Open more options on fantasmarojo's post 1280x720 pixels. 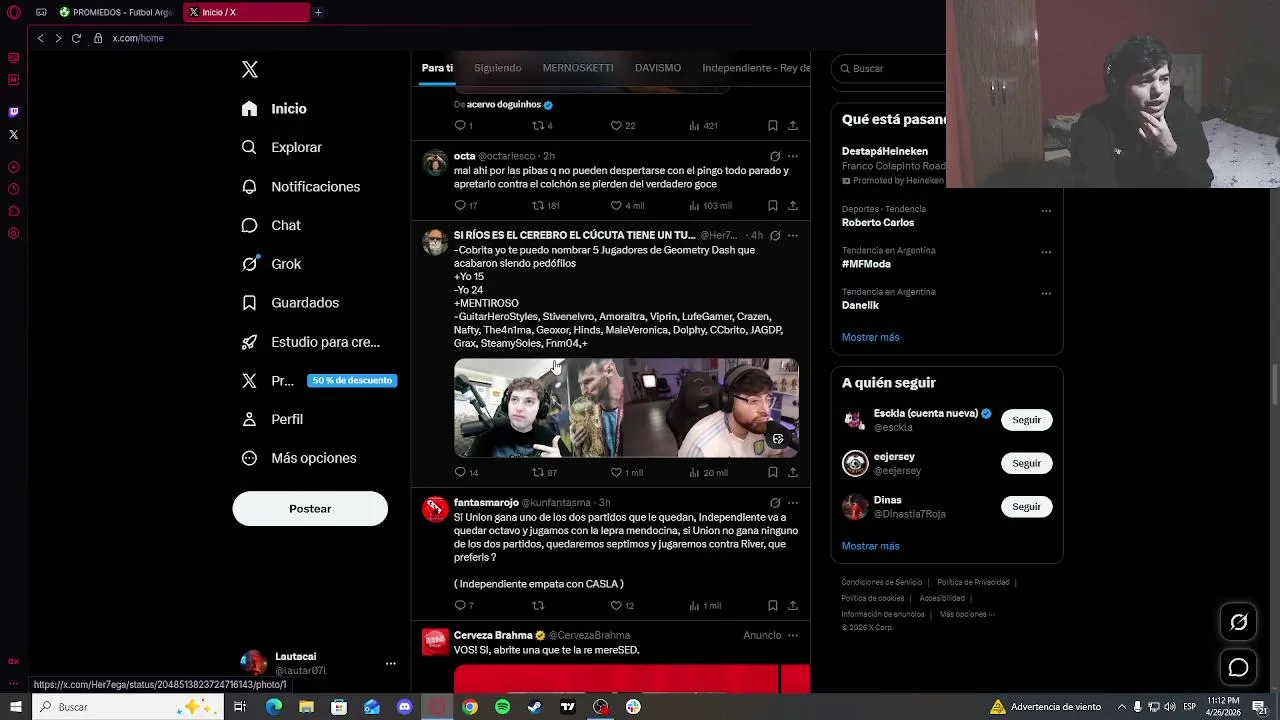[x=793, y=502]
